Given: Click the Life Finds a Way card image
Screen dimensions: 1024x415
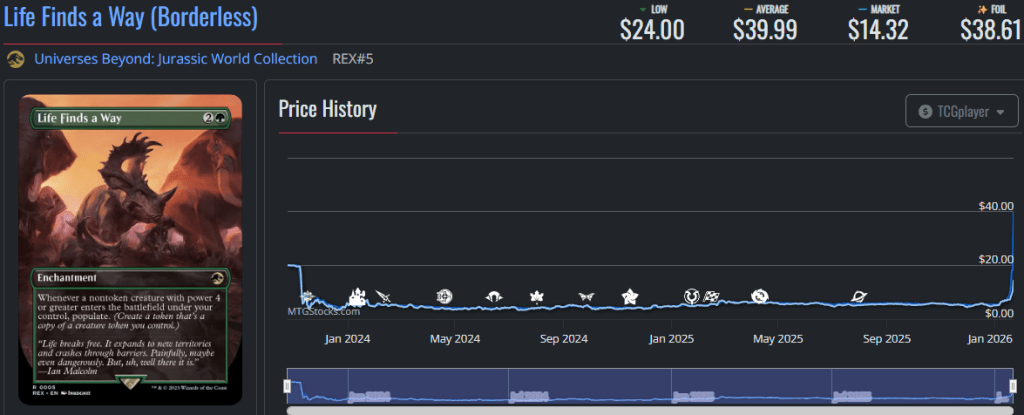Looking at the screenshot, I should pos(130,250).
